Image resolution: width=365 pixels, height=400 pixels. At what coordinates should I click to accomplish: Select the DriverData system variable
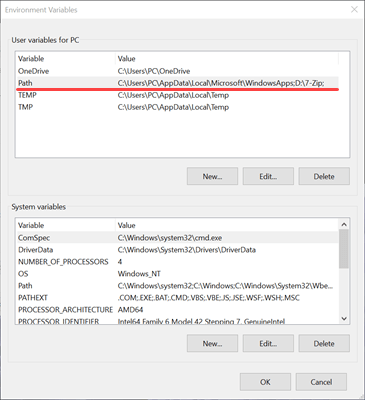177,250
